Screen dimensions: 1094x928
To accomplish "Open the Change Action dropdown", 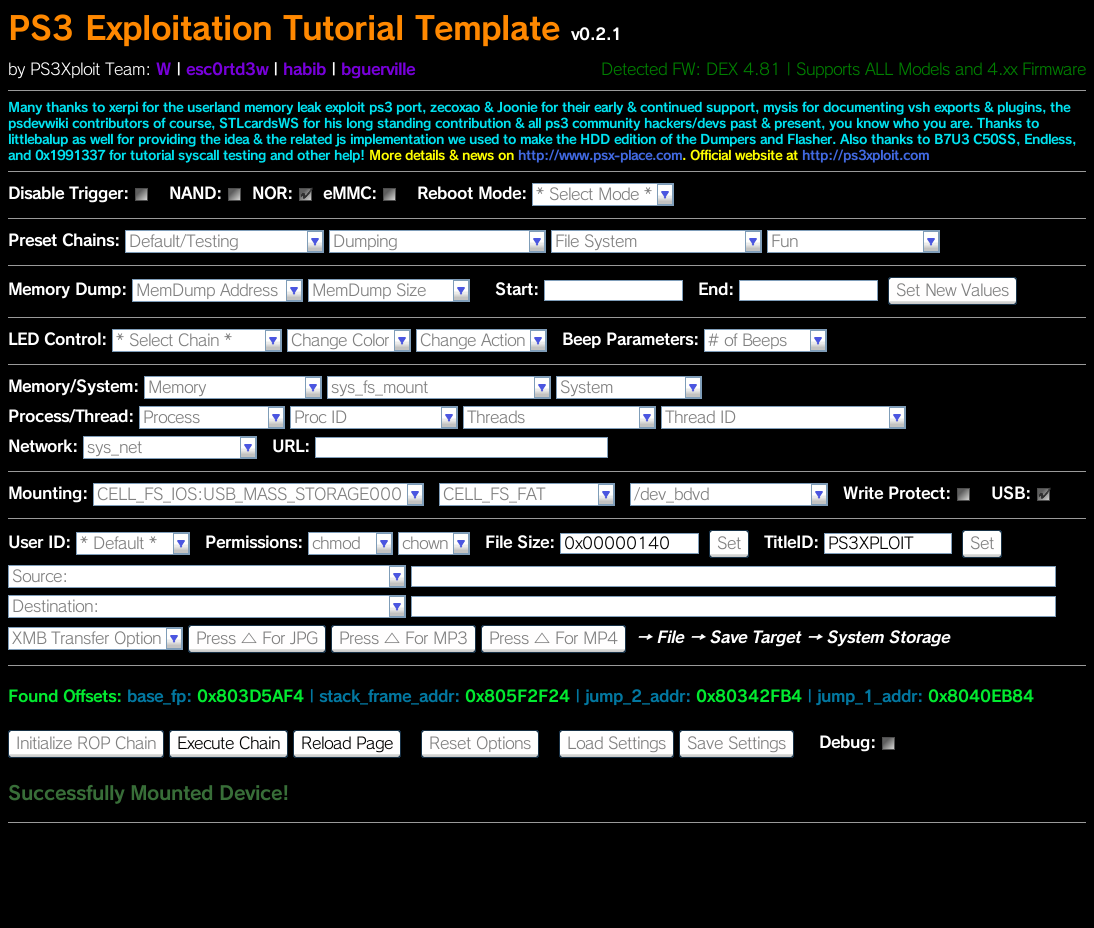I will pyautogui.click(x=481, y=340).
